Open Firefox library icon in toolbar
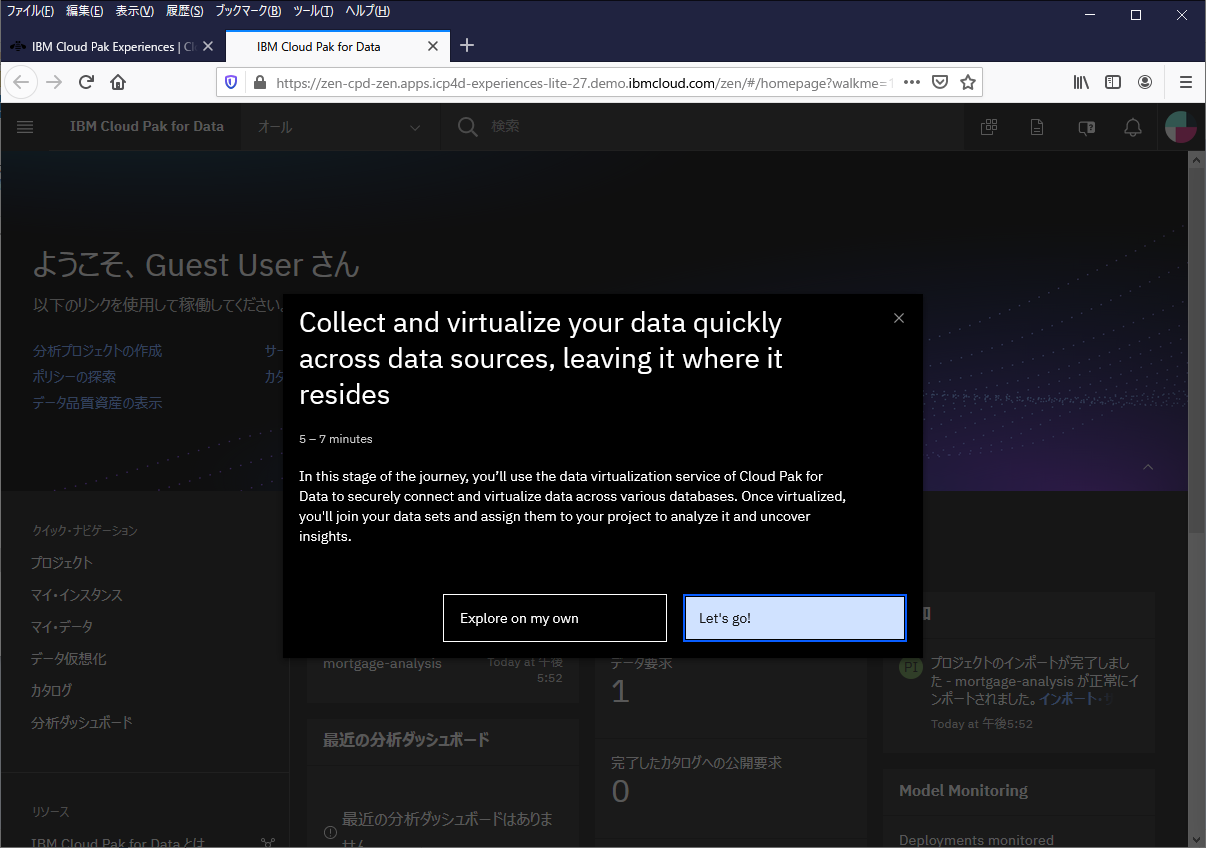The height and width of the screenshot is (848, 1206). point(1081,82)
